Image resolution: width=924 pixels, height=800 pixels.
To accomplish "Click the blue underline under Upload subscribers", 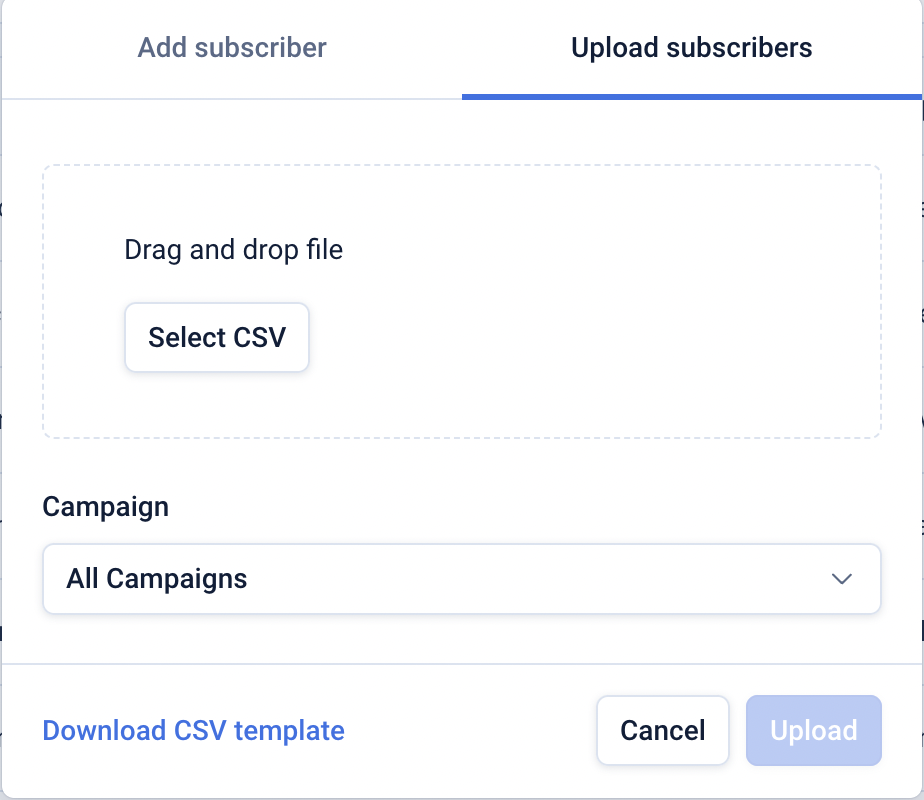I will coord(691,96).
